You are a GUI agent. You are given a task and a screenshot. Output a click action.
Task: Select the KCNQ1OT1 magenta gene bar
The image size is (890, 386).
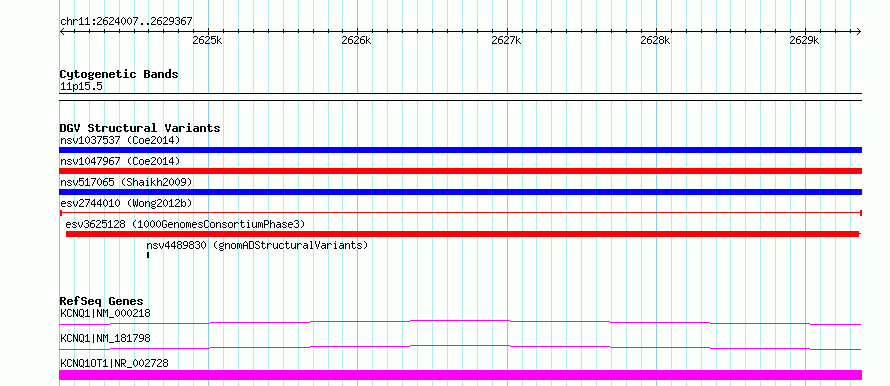click(460, 375)
